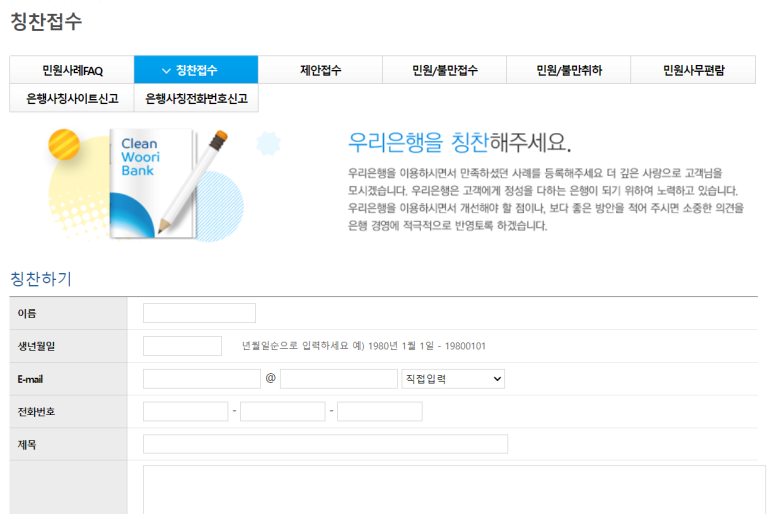Click the 칭찬접수 page title
The image size is (773, 514).
click(x=46, y=22)
